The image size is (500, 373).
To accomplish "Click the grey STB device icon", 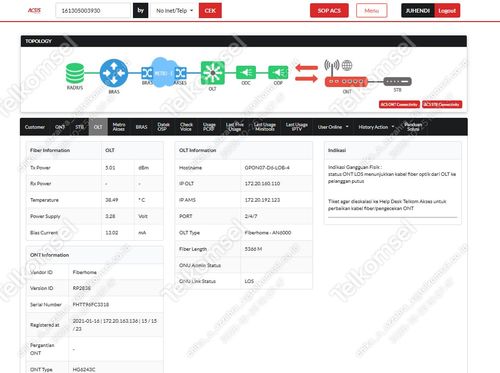I will (x=397, y=81).
